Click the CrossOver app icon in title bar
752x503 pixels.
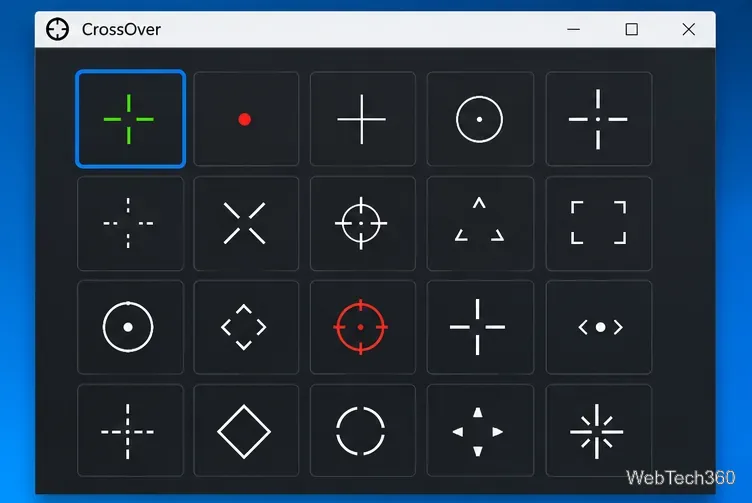[x=58, y=29]
